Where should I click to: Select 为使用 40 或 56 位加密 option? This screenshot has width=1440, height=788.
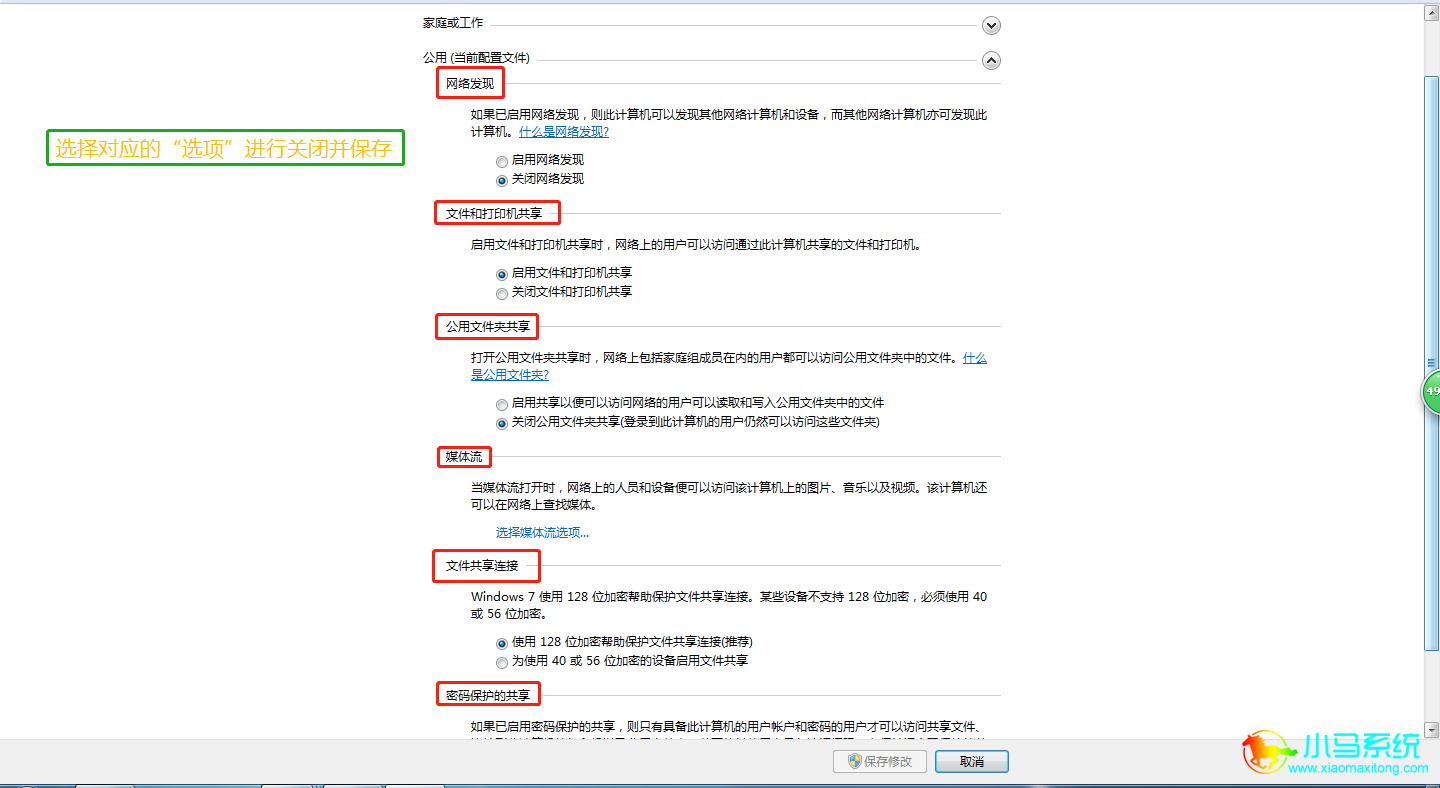[x=502, y=662]
